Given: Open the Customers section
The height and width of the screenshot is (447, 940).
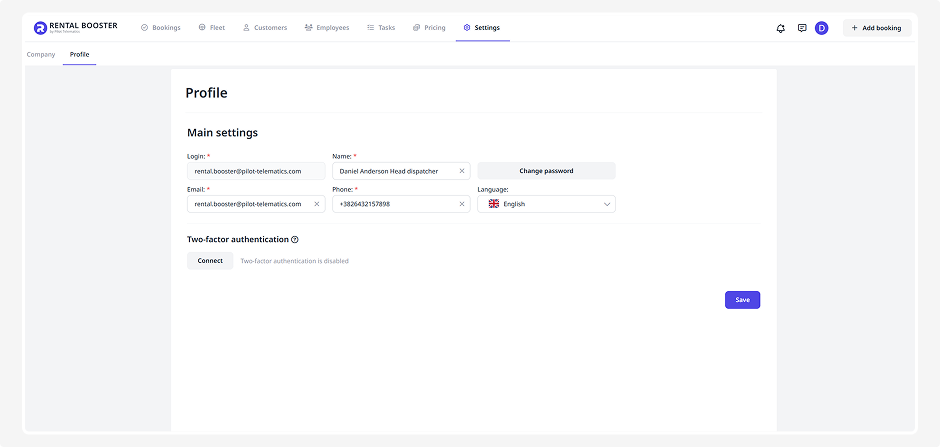Looking at the screenshot, I should [264, 28].
